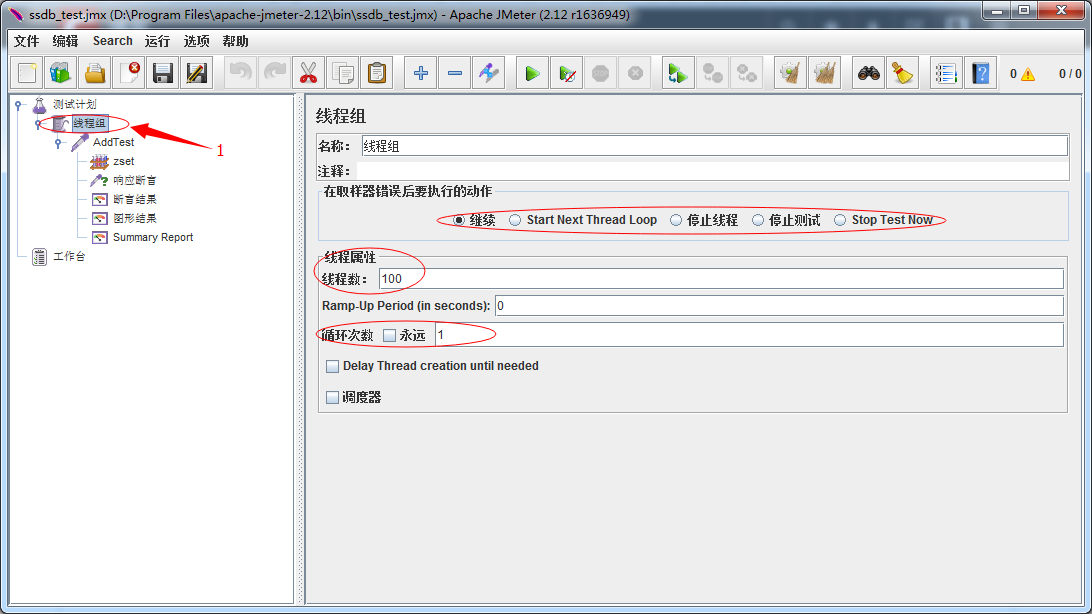Screen dimensions: 1092x614
Task: Save the test plan via floppy icon
Action: (163, 73)
